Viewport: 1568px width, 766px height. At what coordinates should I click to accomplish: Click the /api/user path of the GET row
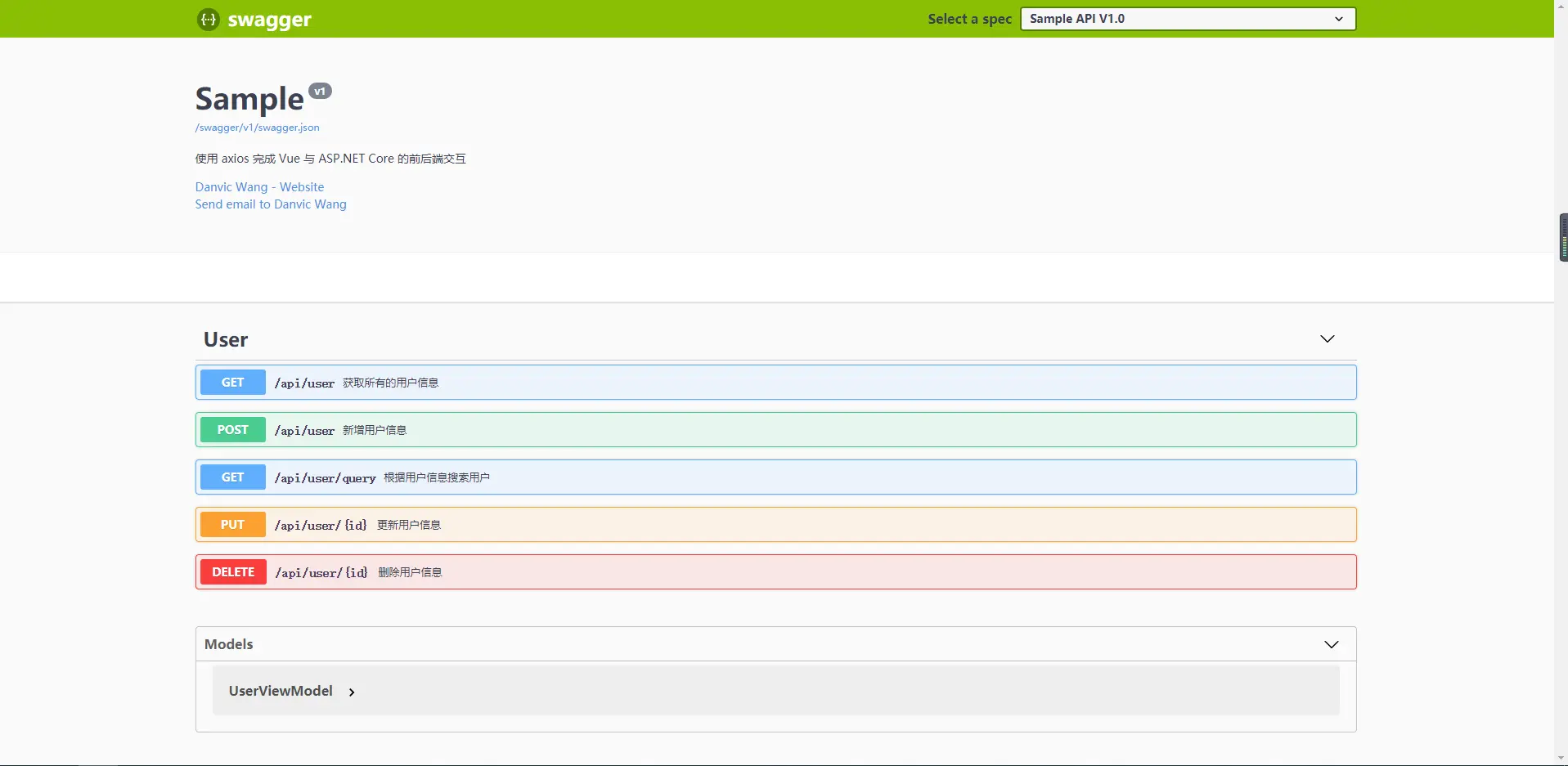(x=304, y=383)
